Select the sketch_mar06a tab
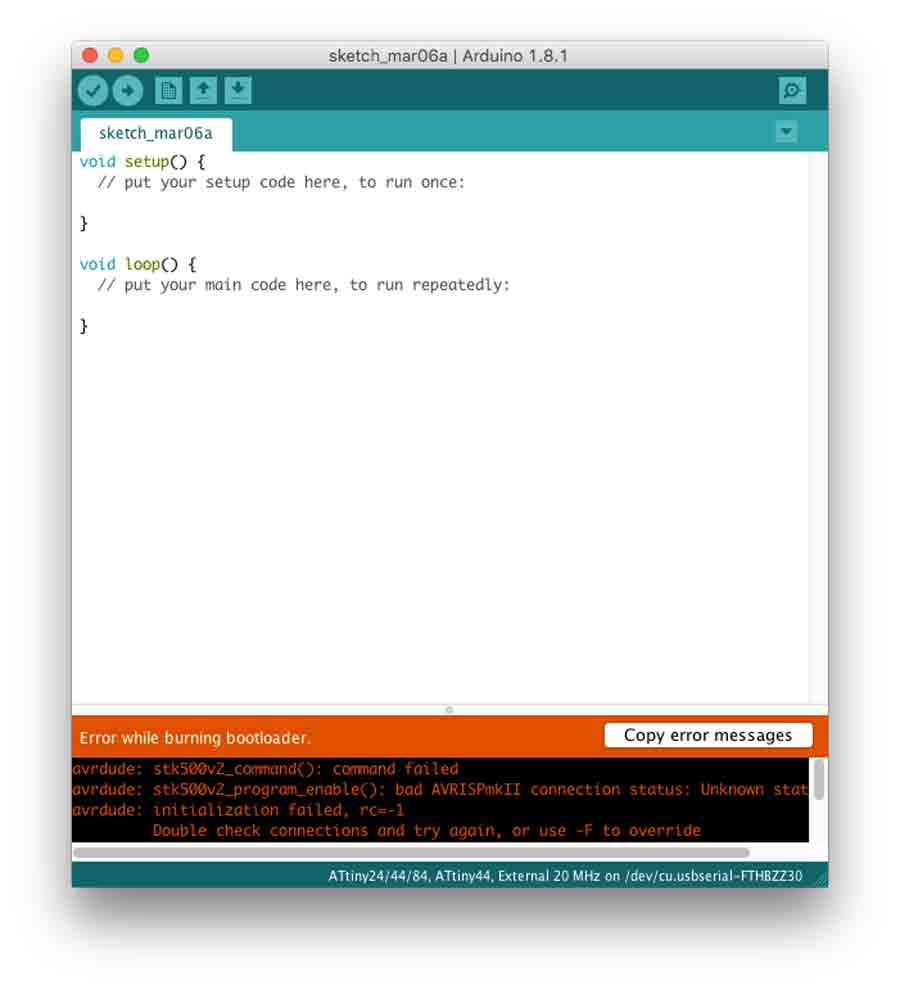This screenshot has width=900, height=990. coord(155,133)
